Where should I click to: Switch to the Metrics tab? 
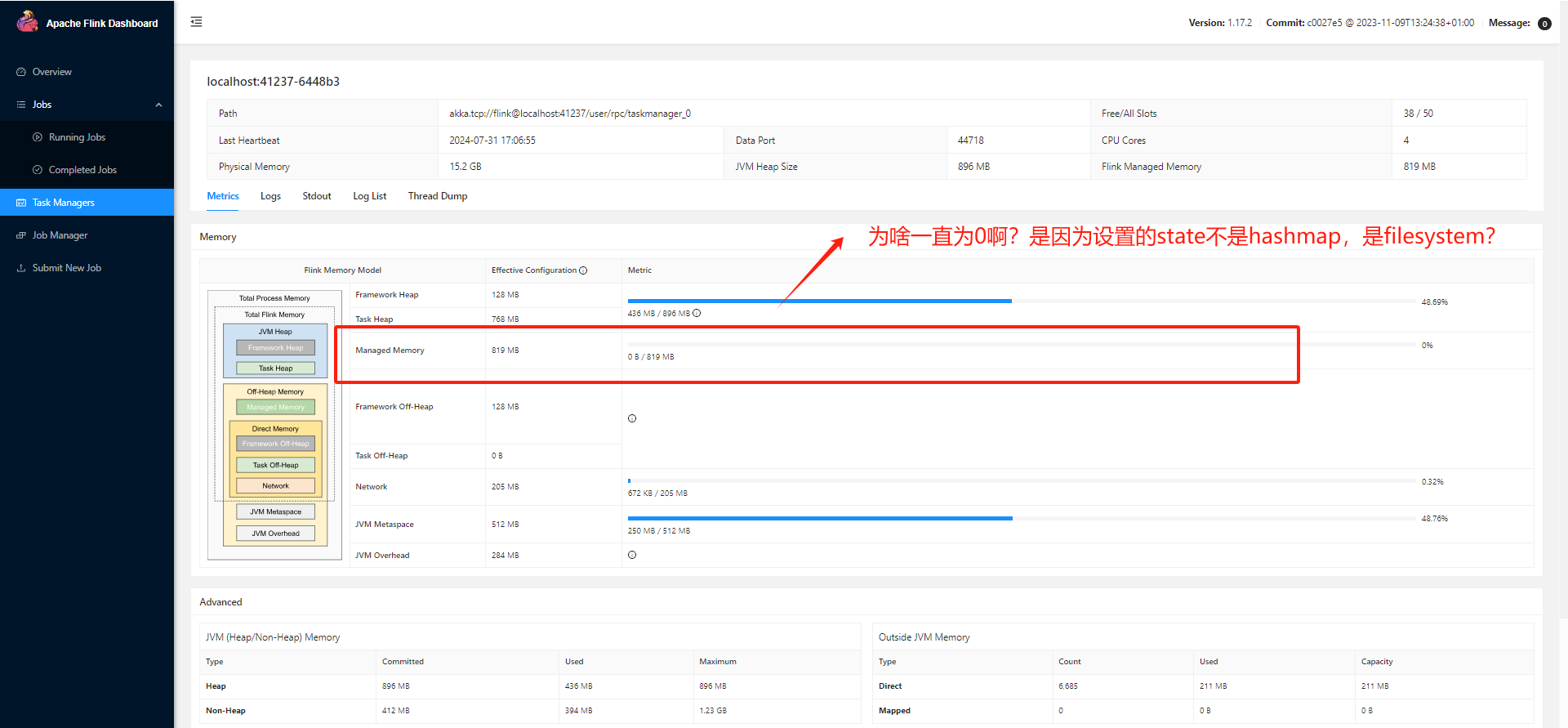tap(223, 196)
